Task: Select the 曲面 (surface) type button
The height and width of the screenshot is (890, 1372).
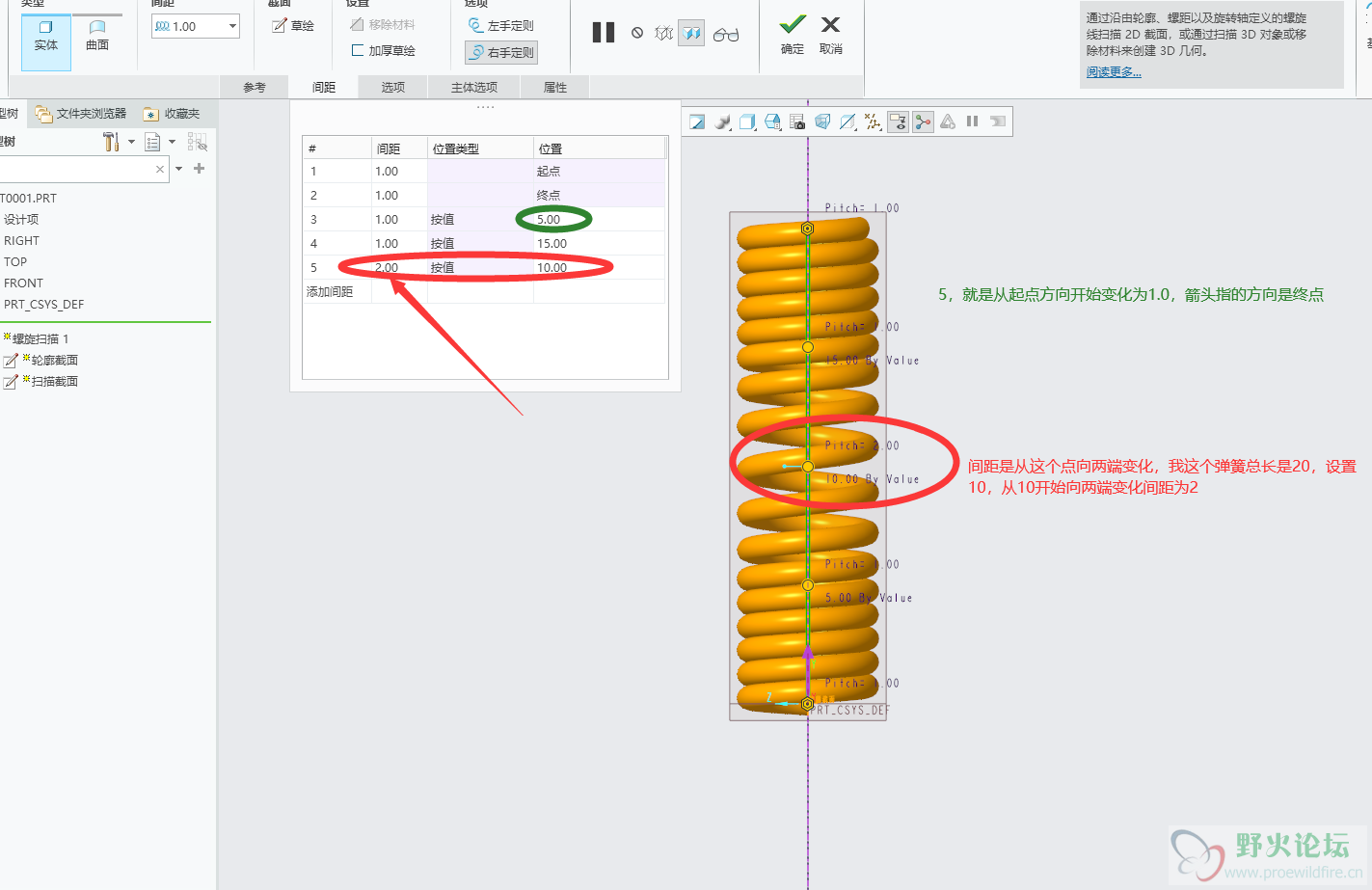Action: click(x=97, y=37)
